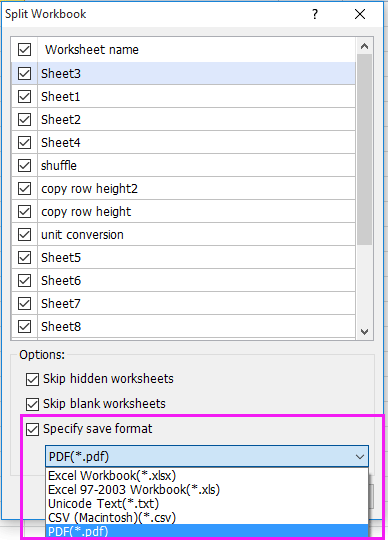Uncheck the Sheet5 checkbox

tap(24, 257)
